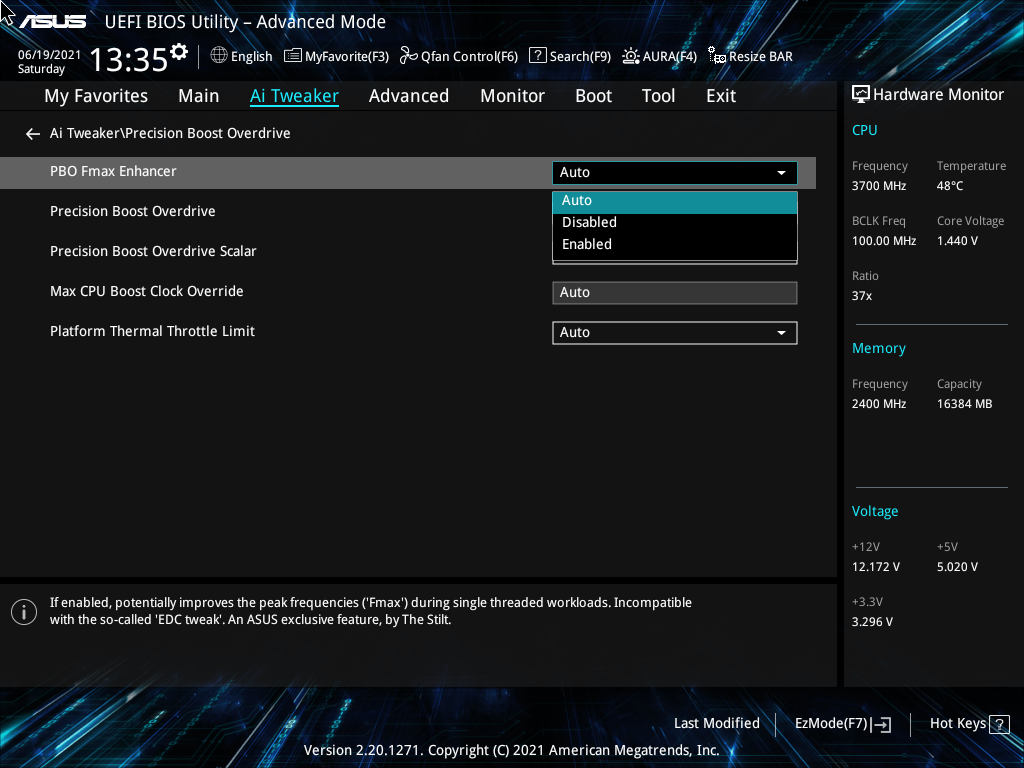Select the Precision Boost Overdrive Scalar row
Image resolution: width=1024 pixels, height=768 pixels.
153,251
